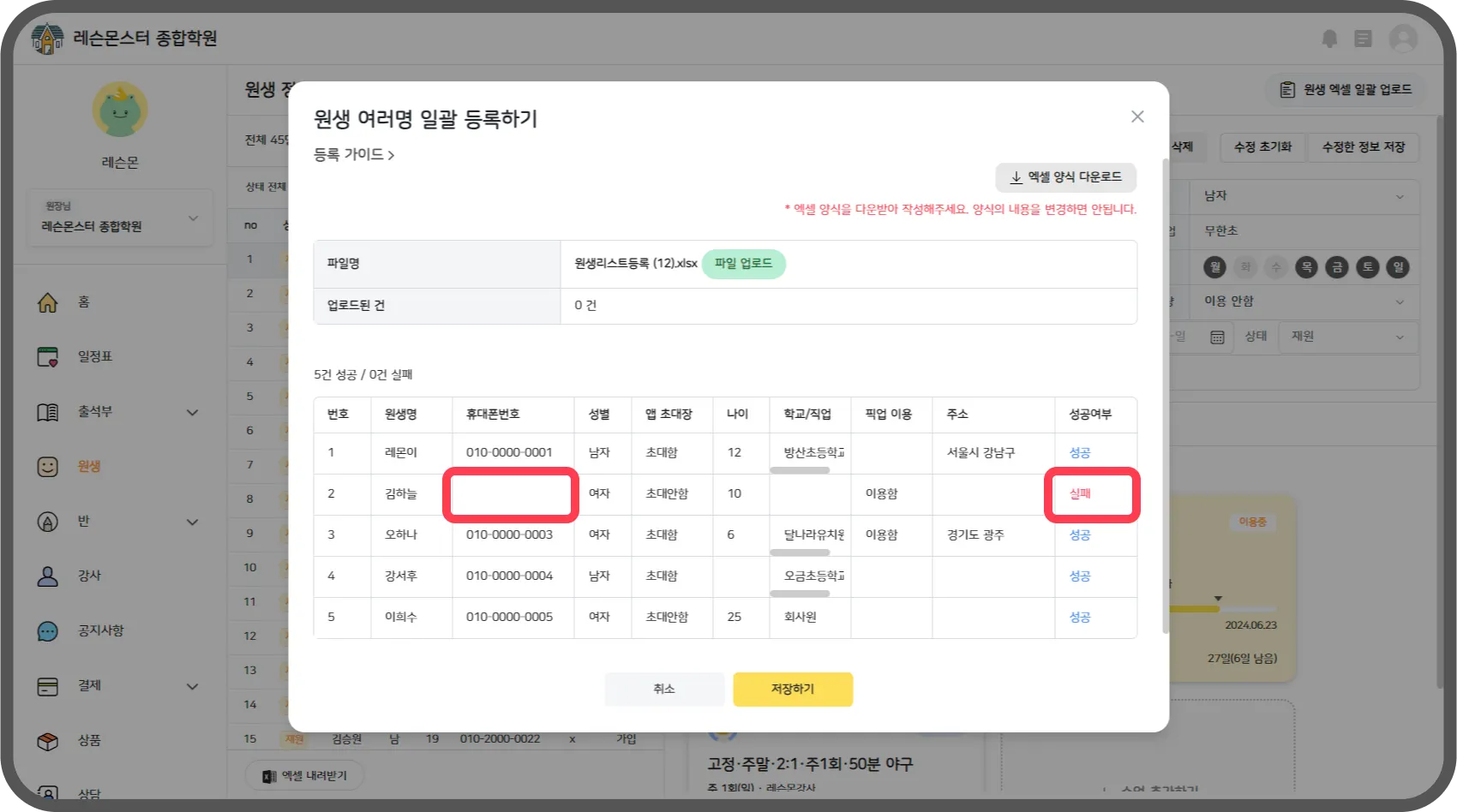Screen dimensions: 1457x812
Task: Click the frog profile picture in the sidebar
Action: coord(120,110)
